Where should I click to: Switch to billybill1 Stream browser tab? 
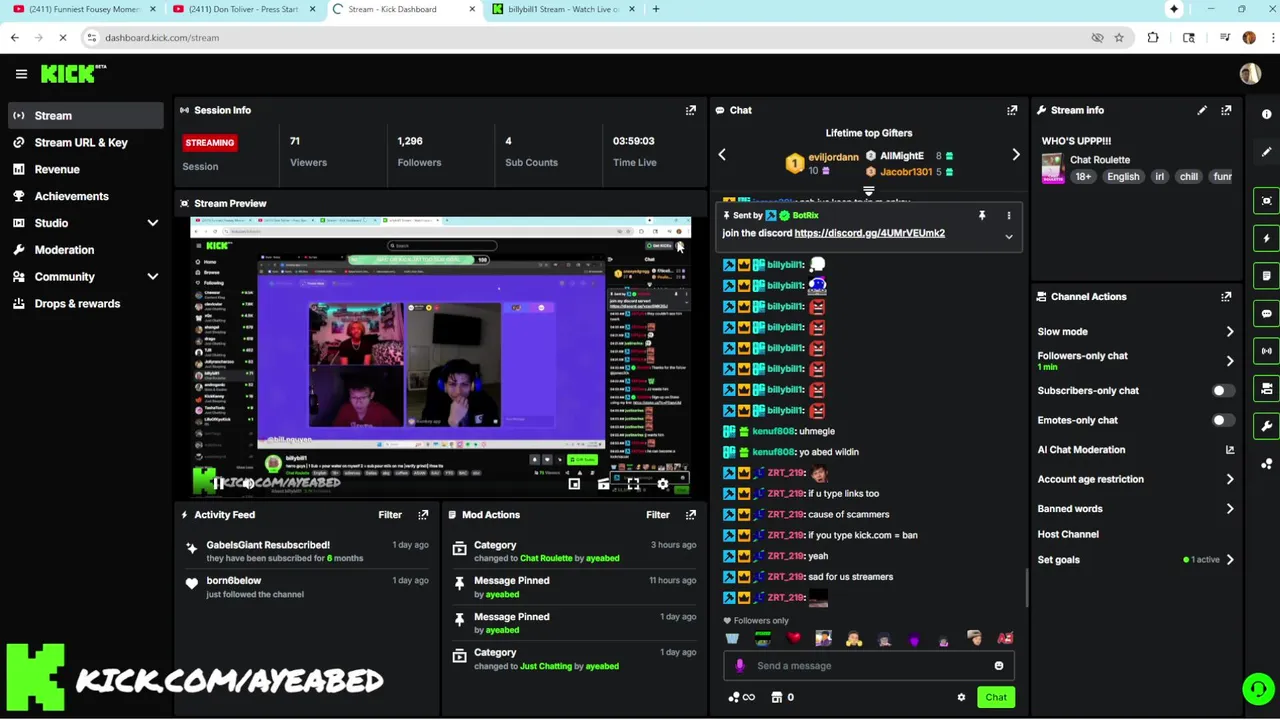pyautogui.click(x=562, y=9)
